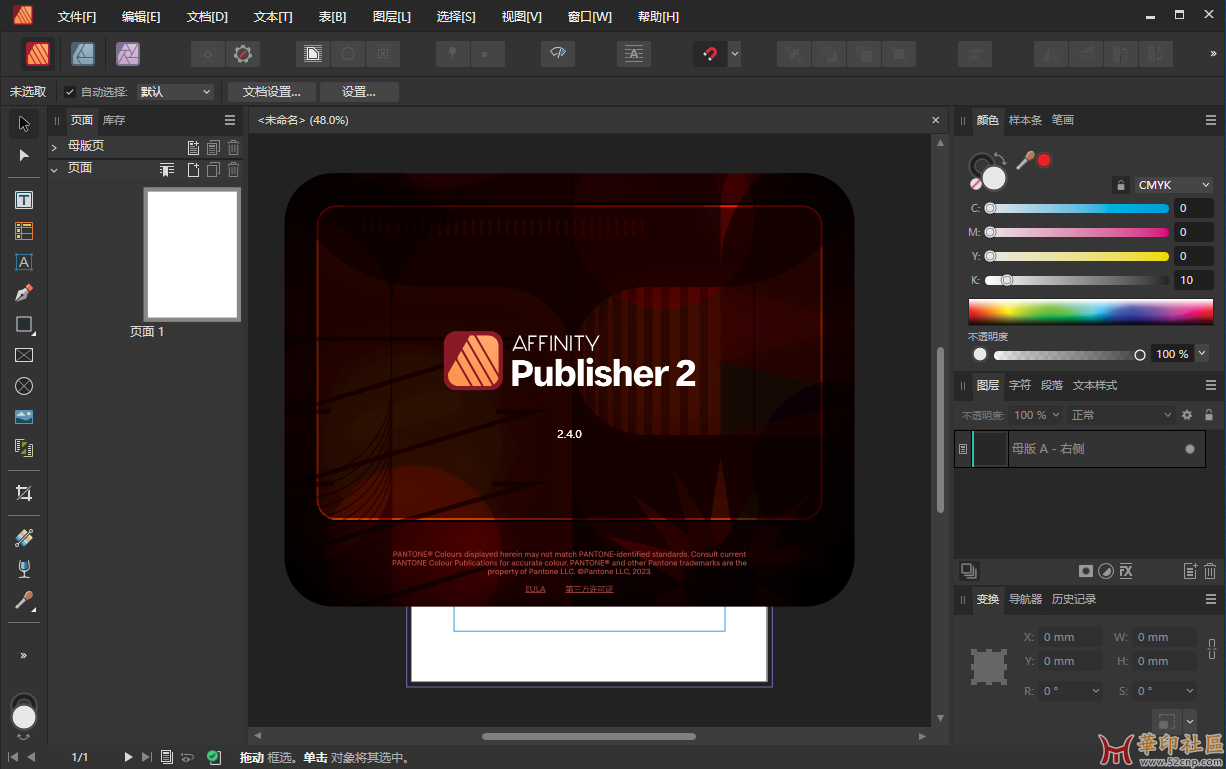Switch to the Photo persona icon
Screen dimensions: 1226x769
tap(127, 54)
